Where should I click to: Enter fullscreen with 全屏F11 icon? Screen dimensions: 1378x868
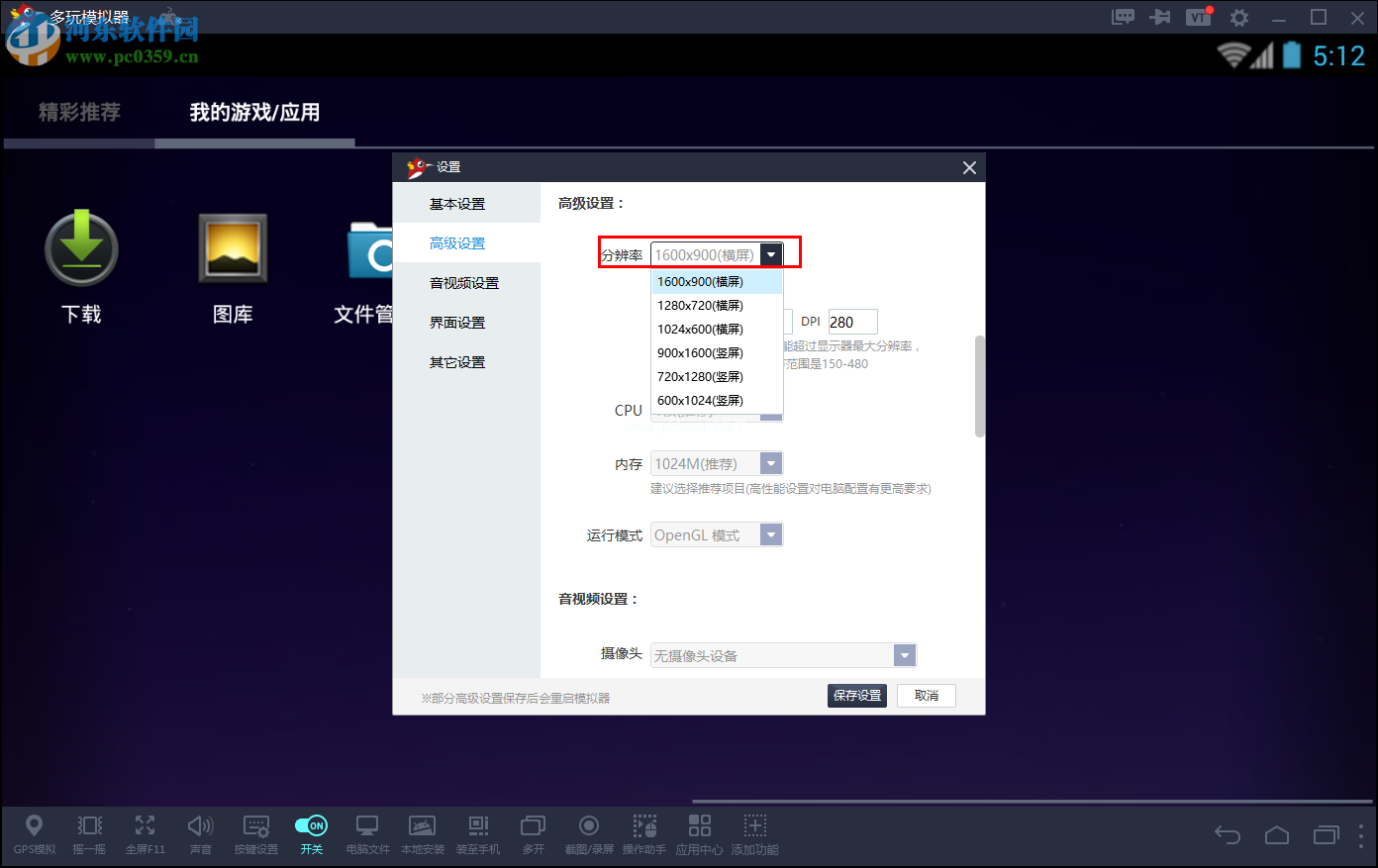[145, 833]
